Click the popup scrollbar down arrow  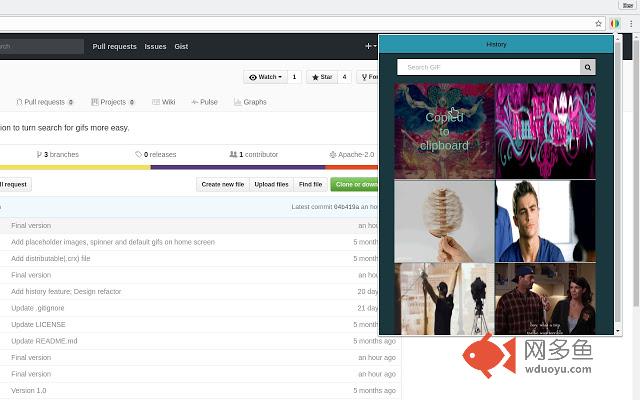[618, 331]
